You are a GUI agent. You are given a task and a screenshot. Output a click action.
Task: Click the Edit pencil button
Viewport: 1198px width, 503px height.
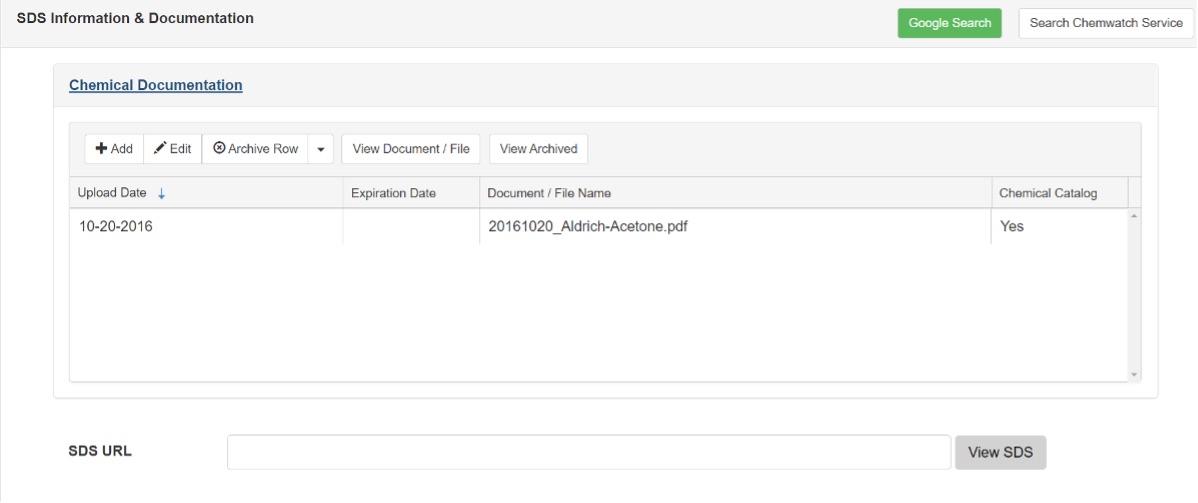(x=173, y=149)
